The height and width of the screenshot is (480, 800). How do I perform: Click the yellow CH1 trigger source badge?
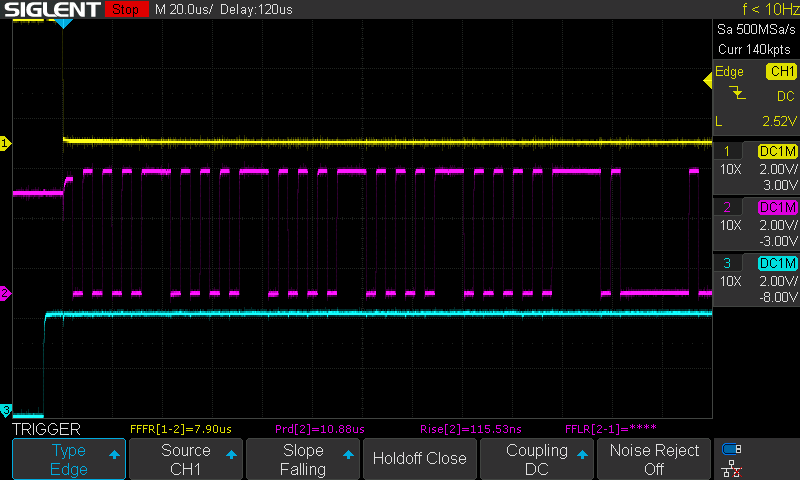pos(781,71)
